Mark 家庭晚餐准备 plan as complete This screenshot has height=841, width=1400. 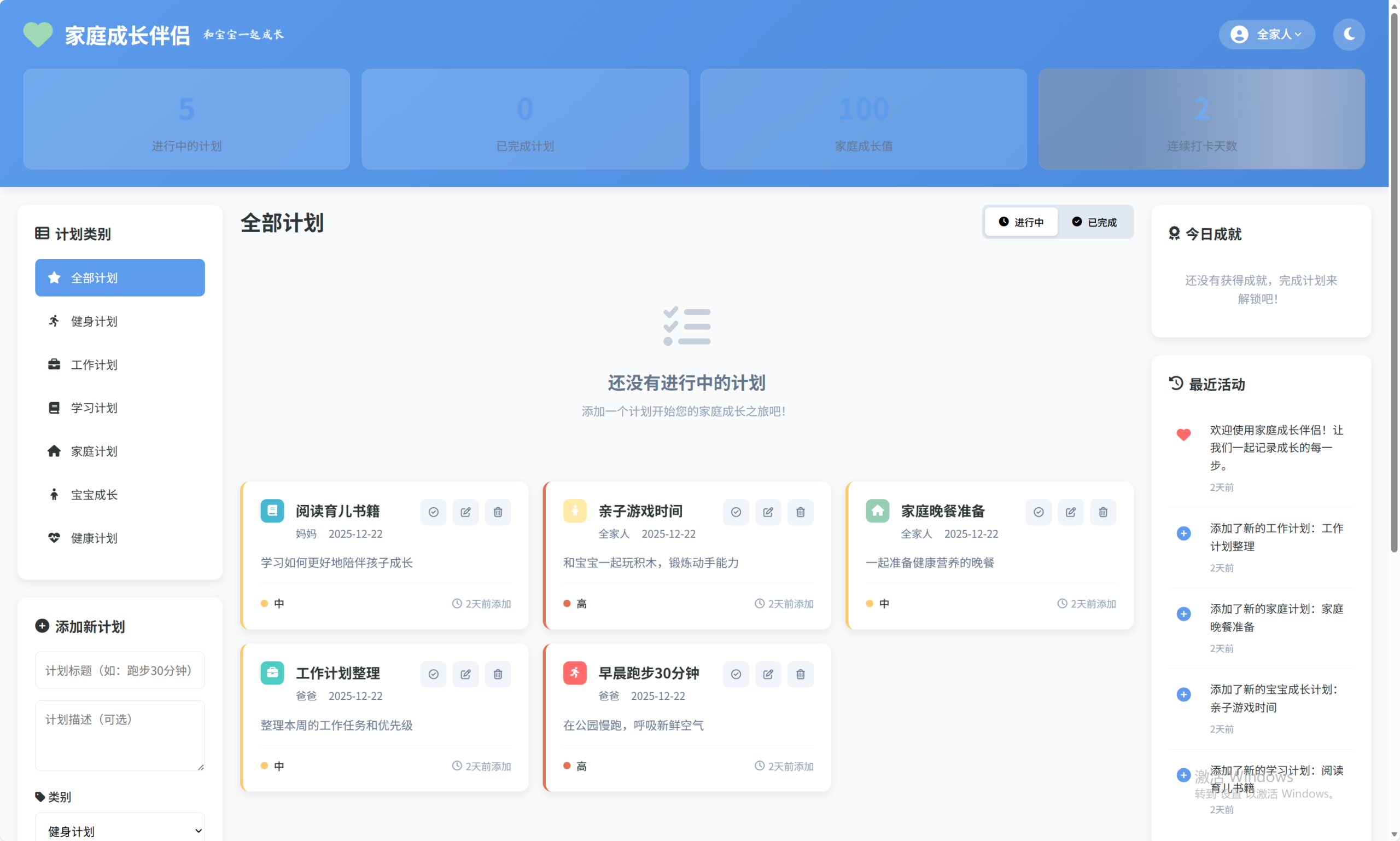[1037, 512]
